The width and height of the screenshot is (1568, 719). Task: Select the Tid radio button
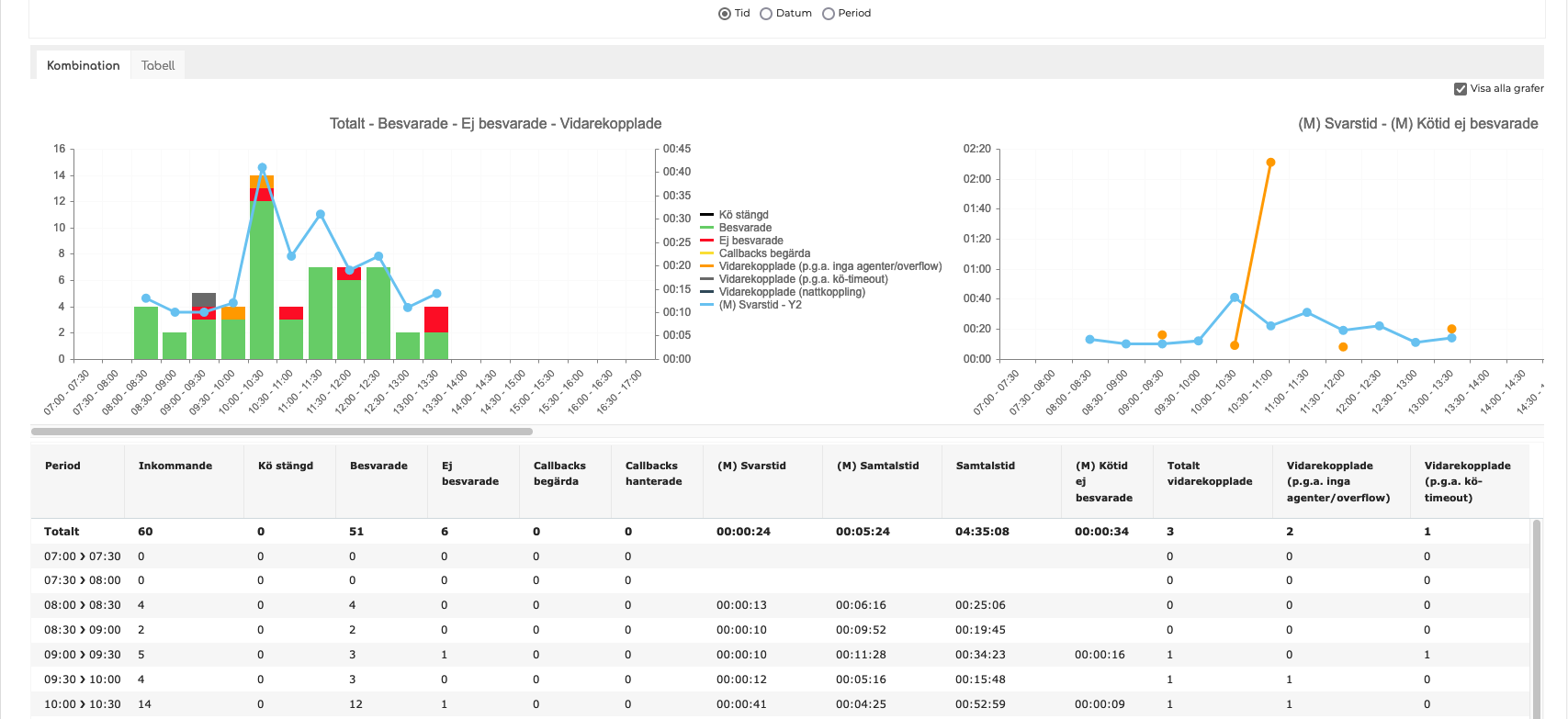725,14
